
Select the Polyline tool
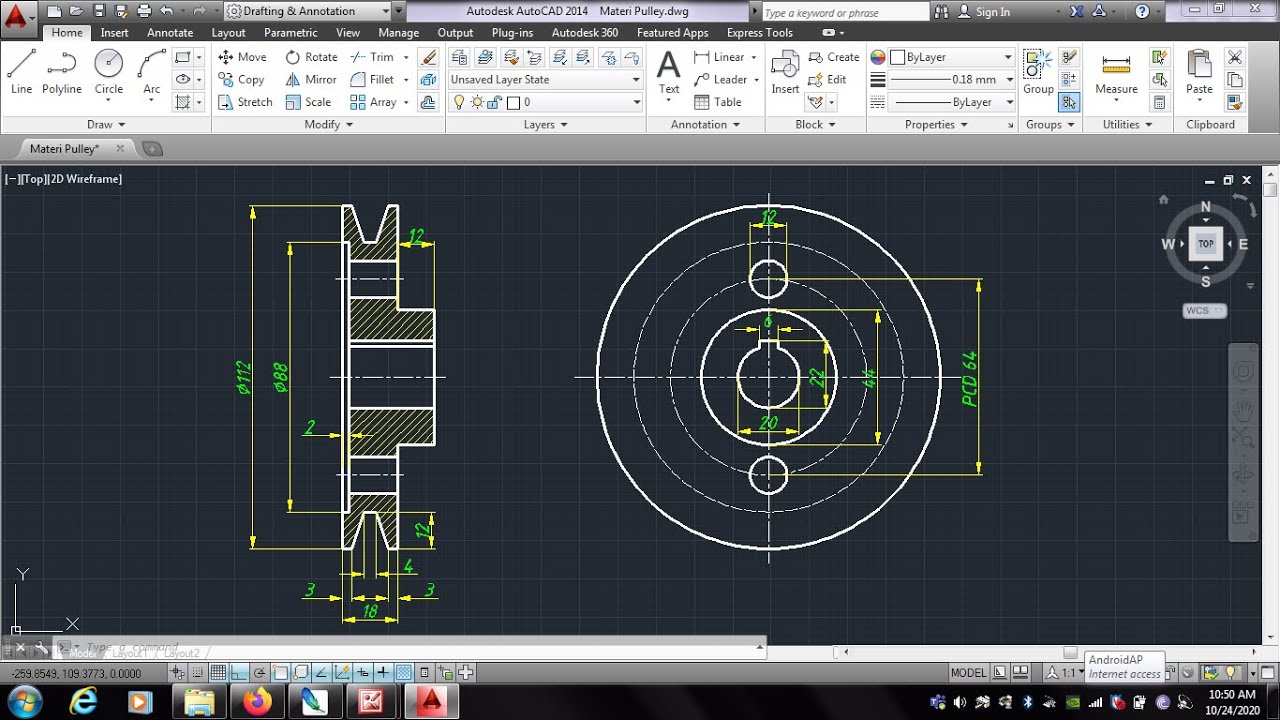pos(61,72)
